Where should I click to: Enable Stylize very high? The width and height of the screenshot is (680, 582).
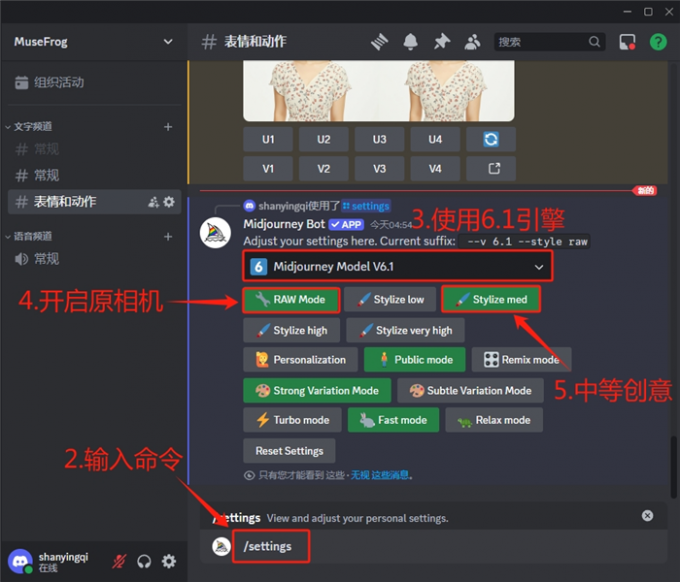(x=405, y=330)
